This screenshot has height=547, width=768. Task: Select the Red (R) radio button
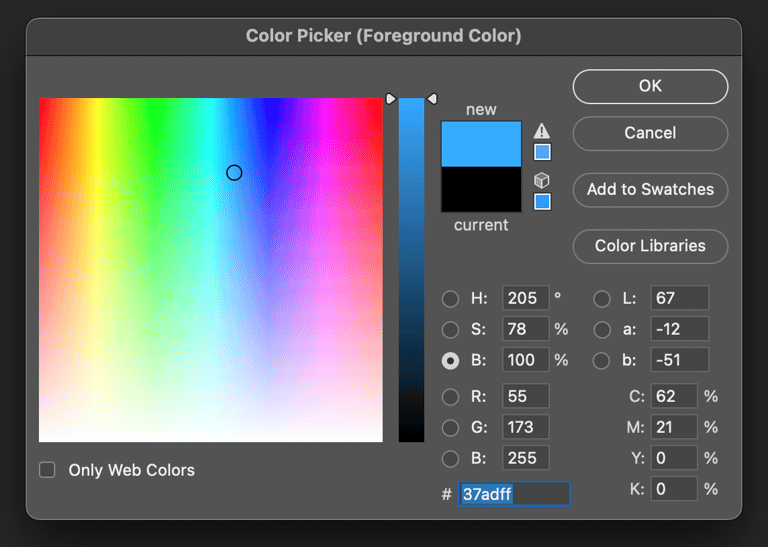[x=451, y=396]
